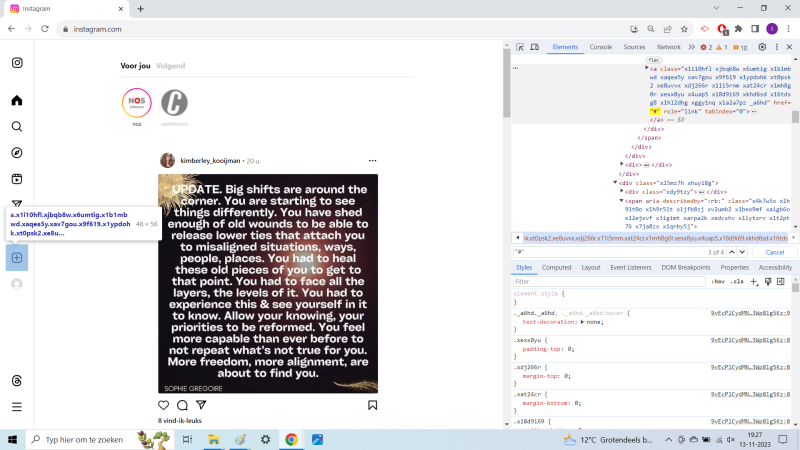Switch to the Sources tab
The width and height of the screenshot is (800, 450).
(634, 47)
